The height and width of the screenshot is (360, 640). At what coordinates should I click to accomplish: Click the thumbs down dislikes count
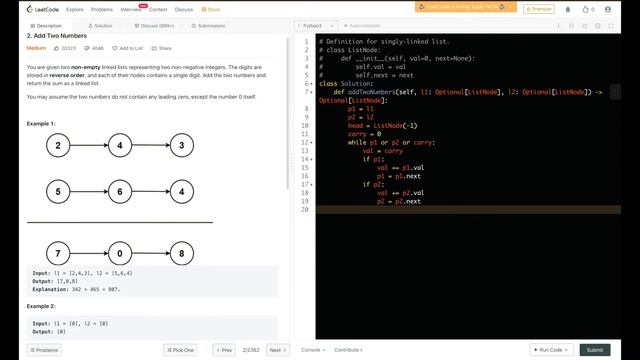point(94,48)
